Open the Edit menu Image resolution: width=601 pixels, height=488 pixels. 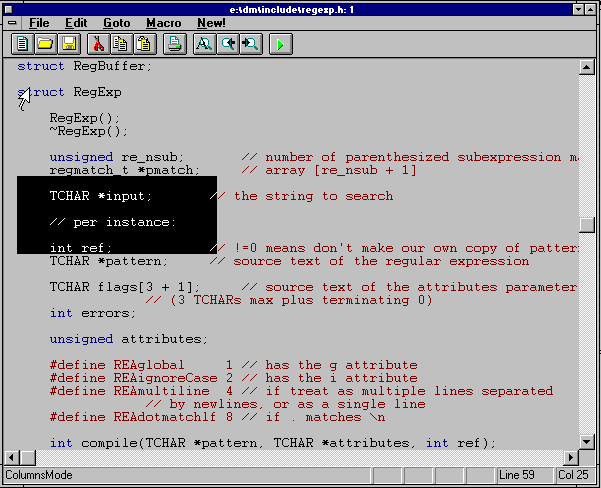pyautogui.click(x=76, y=23)
